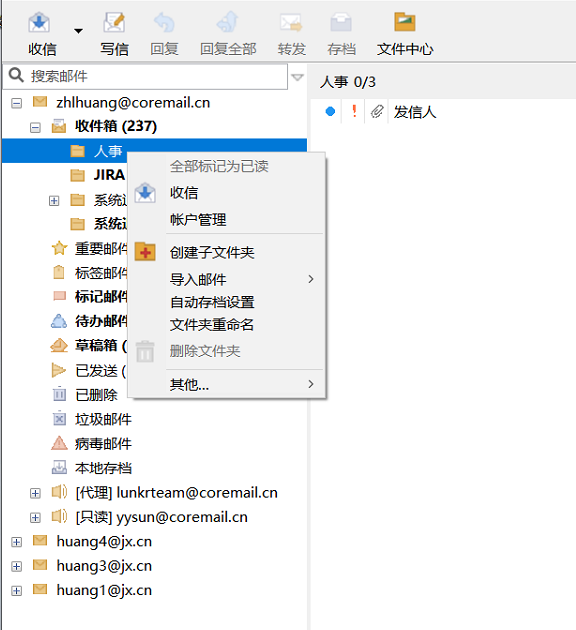Open the 文件中心 file center icon
Image resolution: width=576 pixels, height=630 pixels.
pyautogui.click(x=404, y=22)
